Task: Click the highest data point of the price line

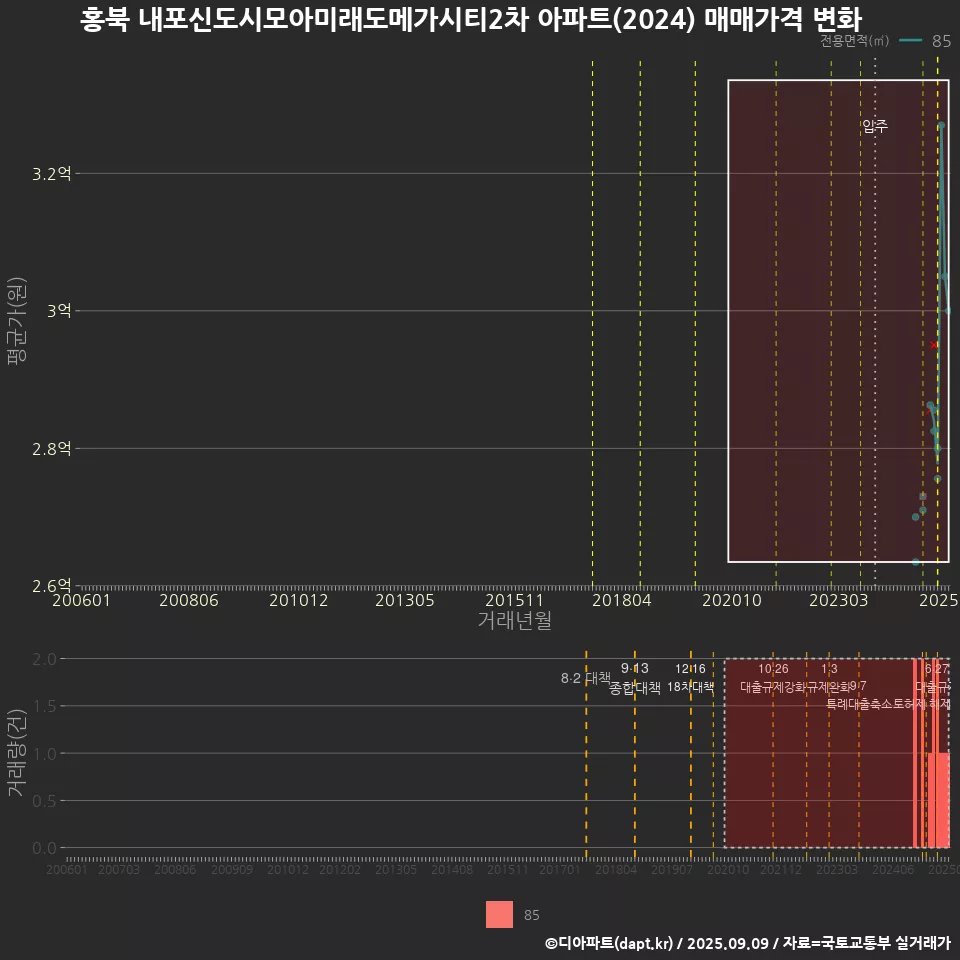Action: tap(941, 126)
